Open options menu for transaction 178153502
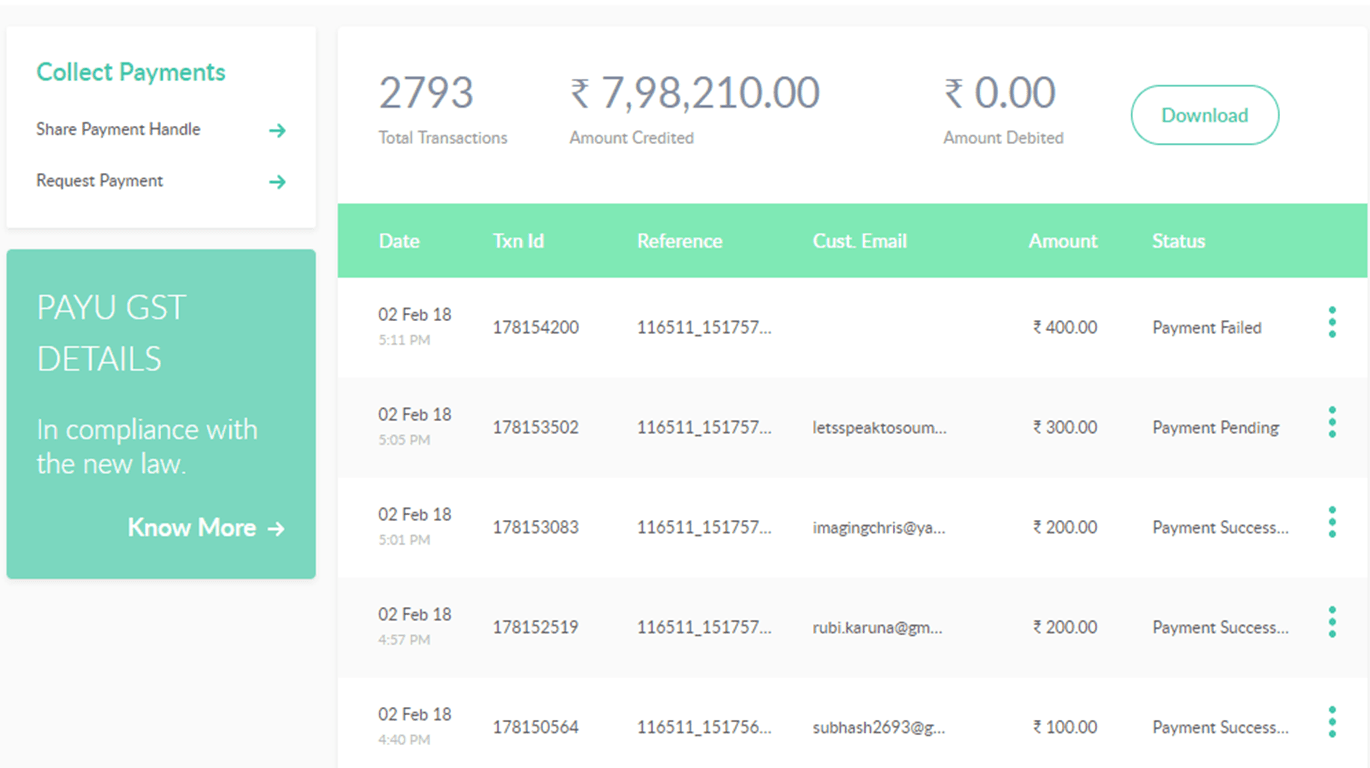The height and width of the screenshot is (768, 1370). (x=1331, y=422)
